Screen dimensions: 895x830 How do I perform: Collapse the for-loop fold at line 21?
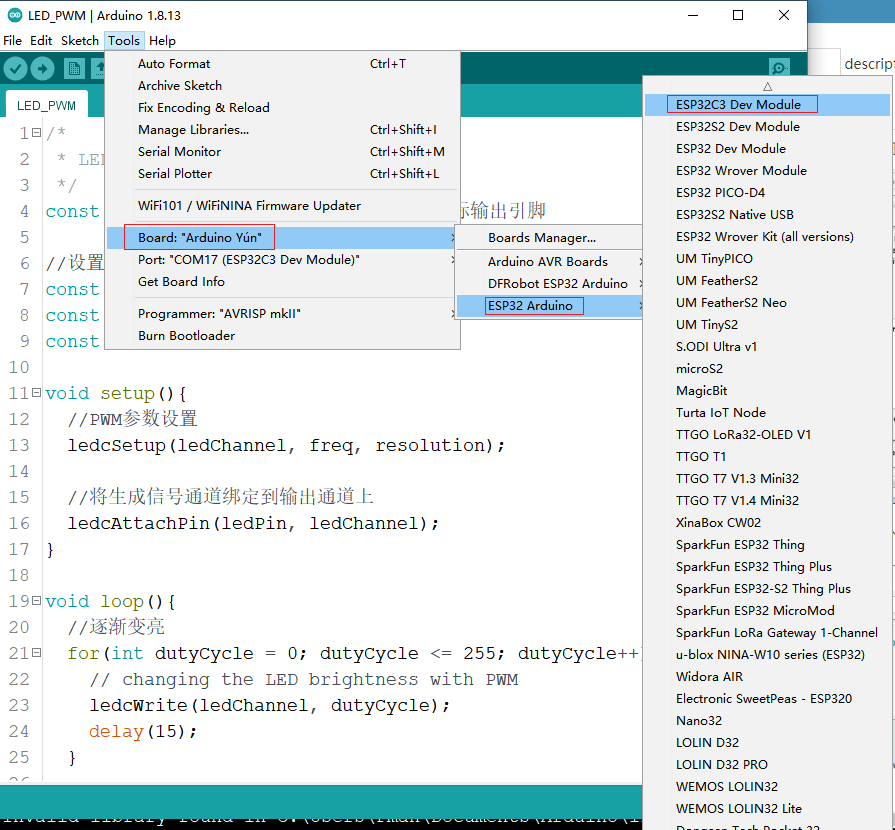tap(37, 652)
